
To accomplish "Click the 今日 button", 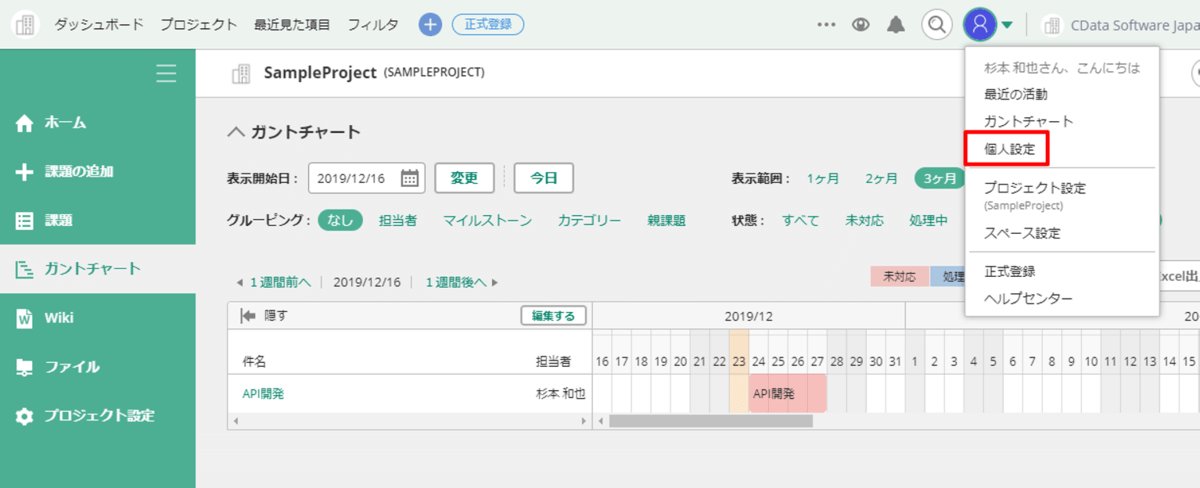I will [x=543, y=178].
